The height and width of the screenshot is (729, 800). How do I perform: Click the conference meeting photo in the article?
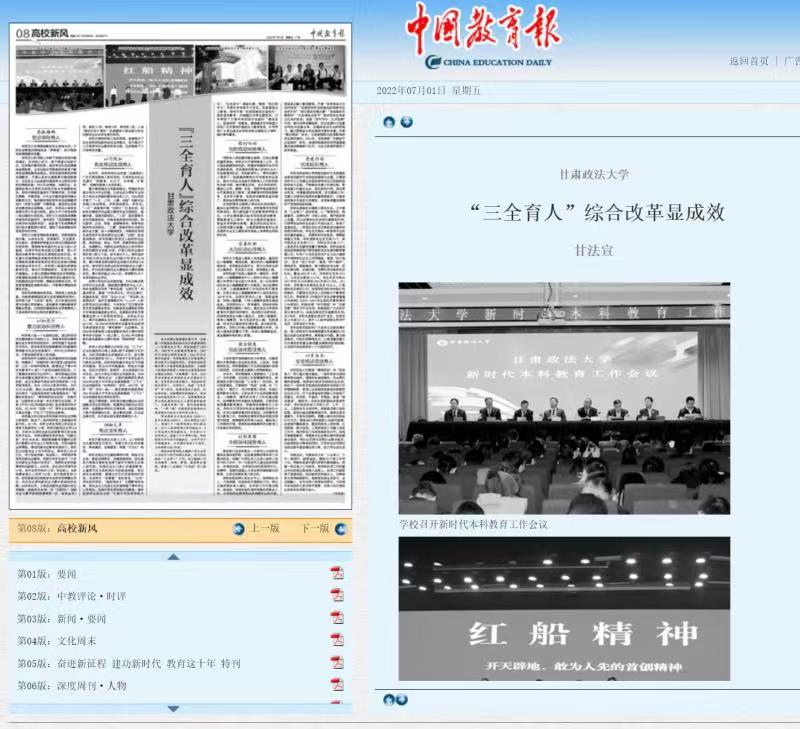[564, 398]
